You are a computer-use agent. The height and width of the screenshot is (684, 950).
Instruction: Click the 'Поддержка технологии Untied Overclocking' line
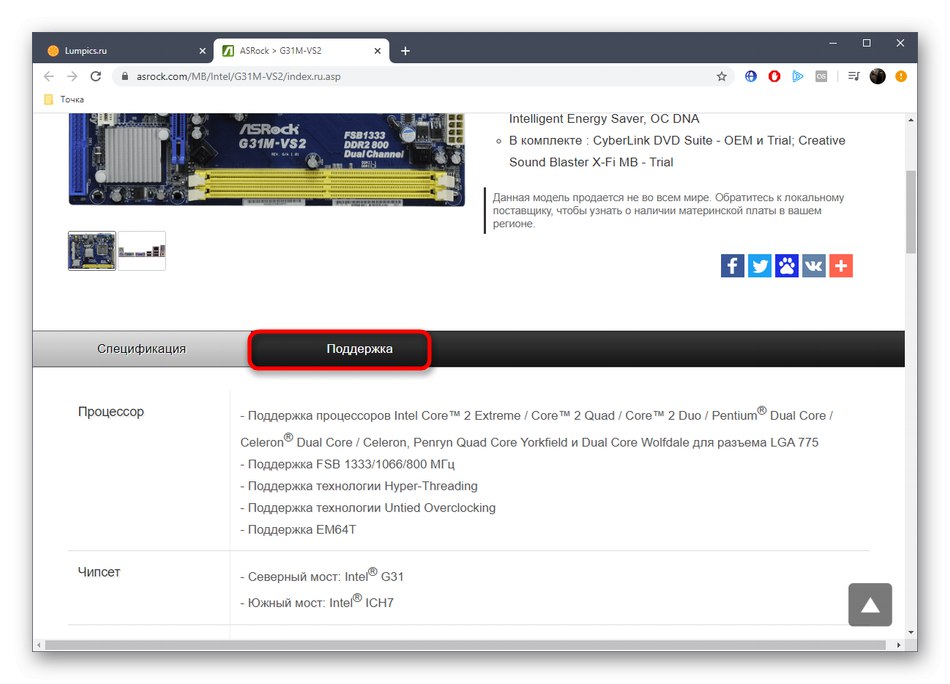point(368,508)
